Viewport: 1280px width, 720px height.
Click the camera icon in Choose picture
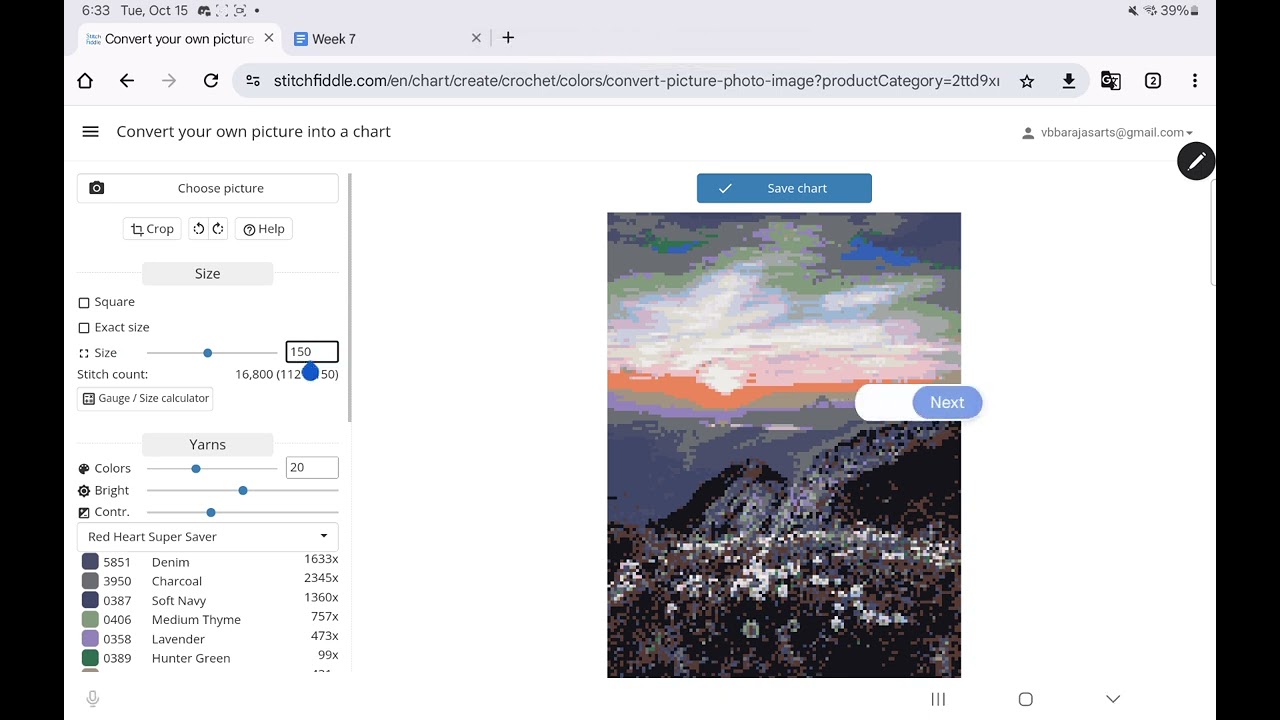click(x=97, y=188)
